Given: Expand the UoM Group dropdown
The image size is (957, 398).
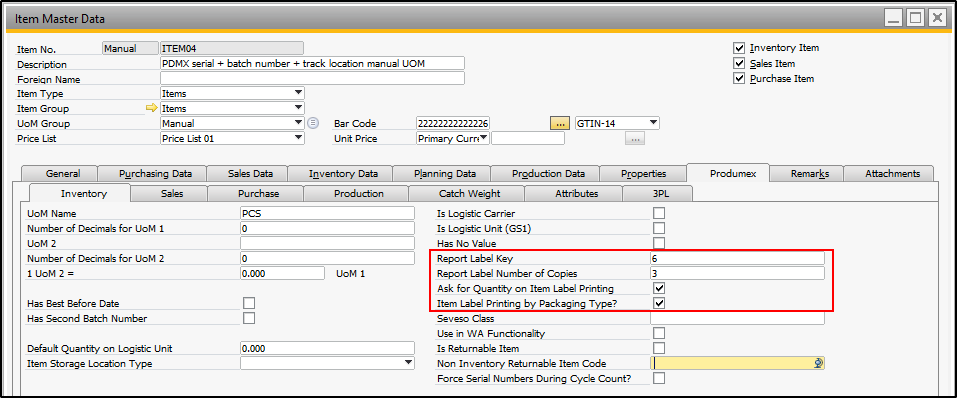Looking at the screenshot, I should (298, 123).
